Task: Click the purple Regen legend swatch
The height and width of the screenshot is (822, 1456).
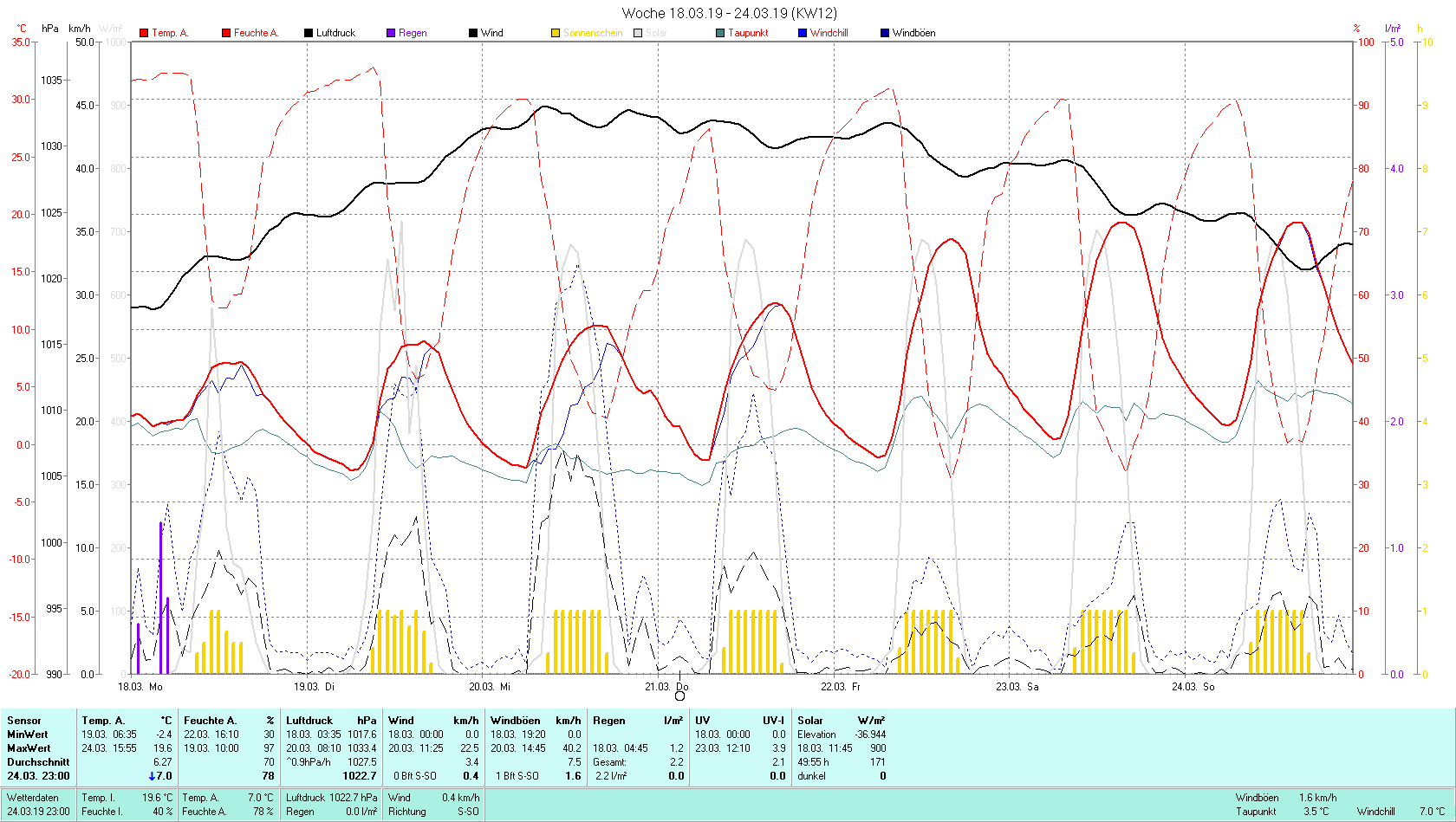Action: pyautogui.click(x=391, y=33)
